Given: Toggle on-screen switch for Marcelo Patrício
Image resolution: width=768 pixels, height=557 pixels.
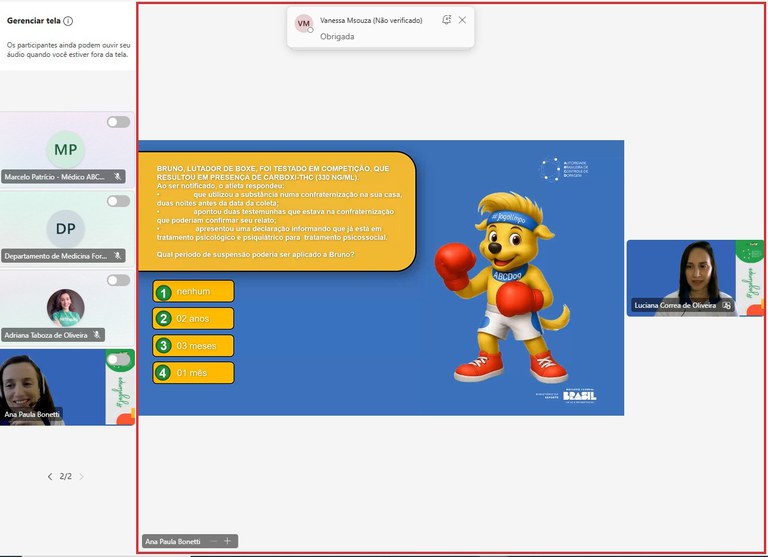Looking at the screenshot, I should [x=118, y=122].
